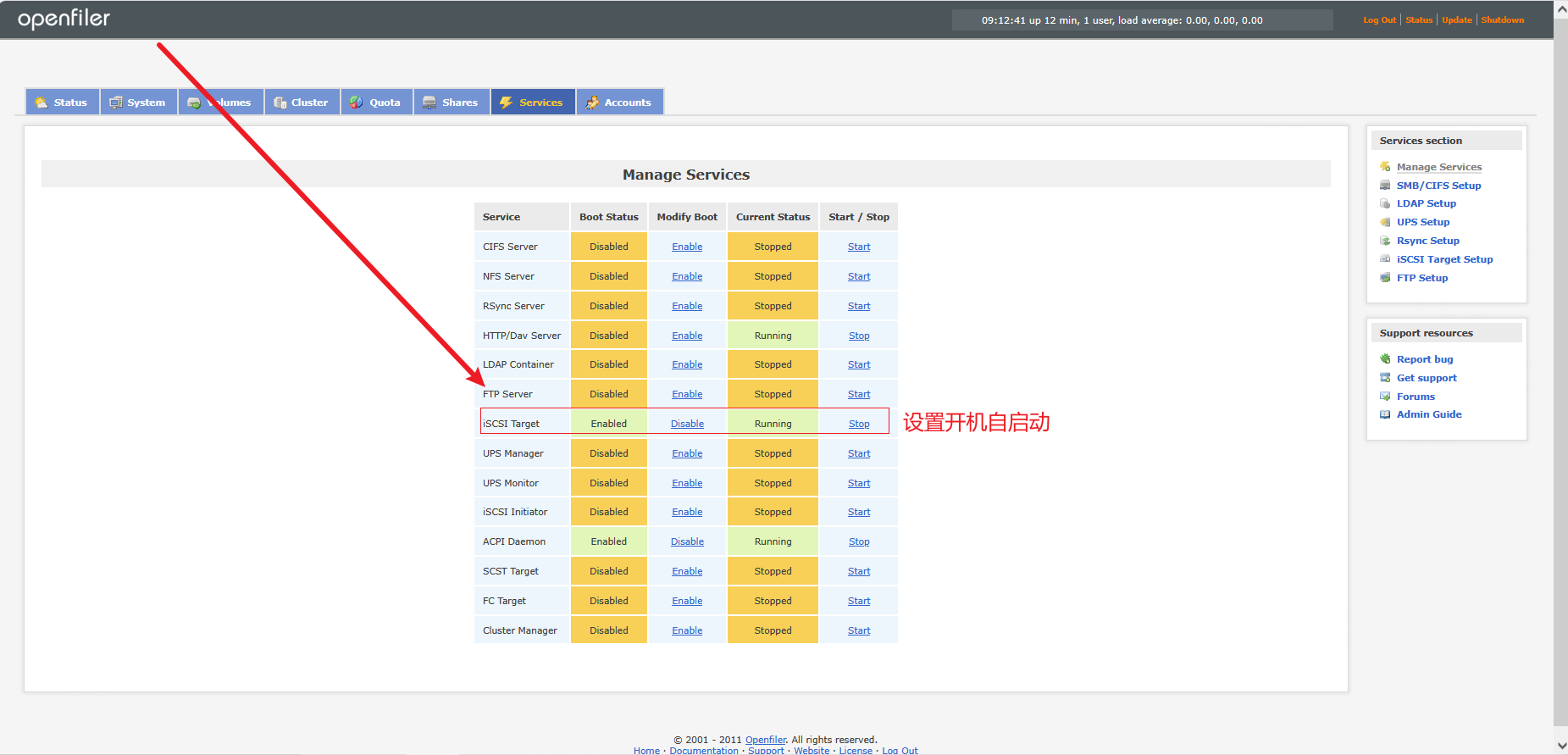
Task: Click the uptime and load average text
Action: (x=1122, y=20)
